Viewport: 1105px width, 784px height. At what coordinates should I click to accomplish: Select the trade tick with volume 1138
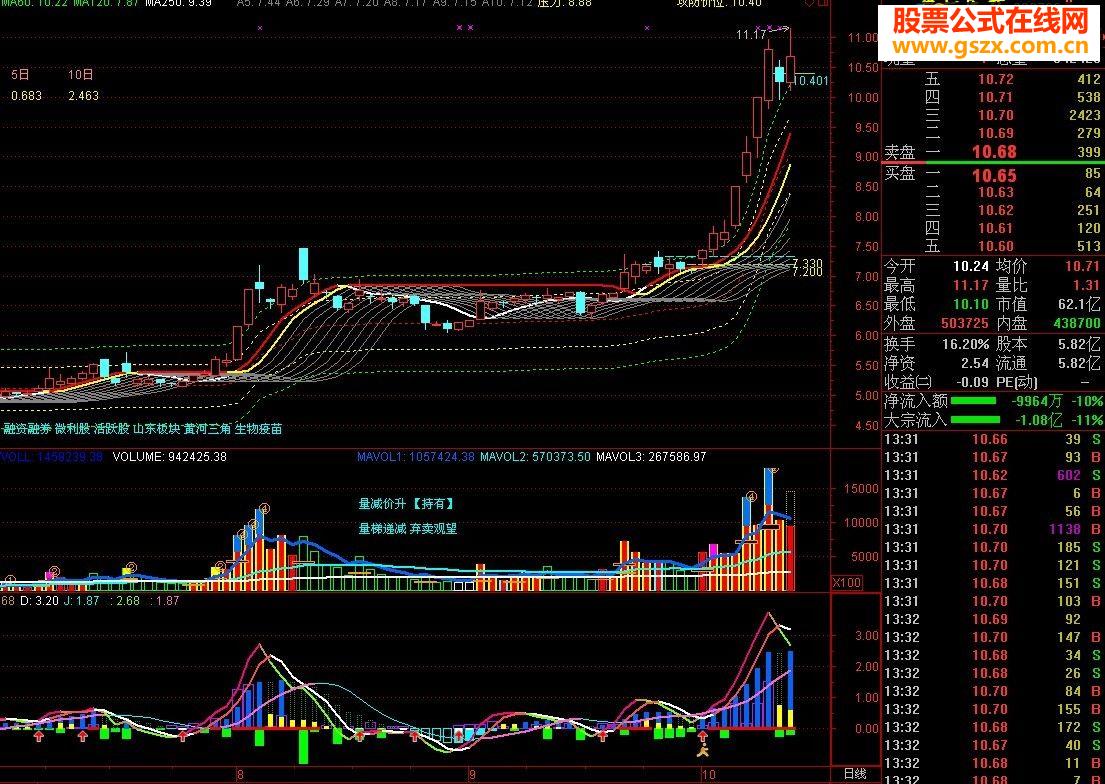pyautogui.click(x=1064, y=529)
